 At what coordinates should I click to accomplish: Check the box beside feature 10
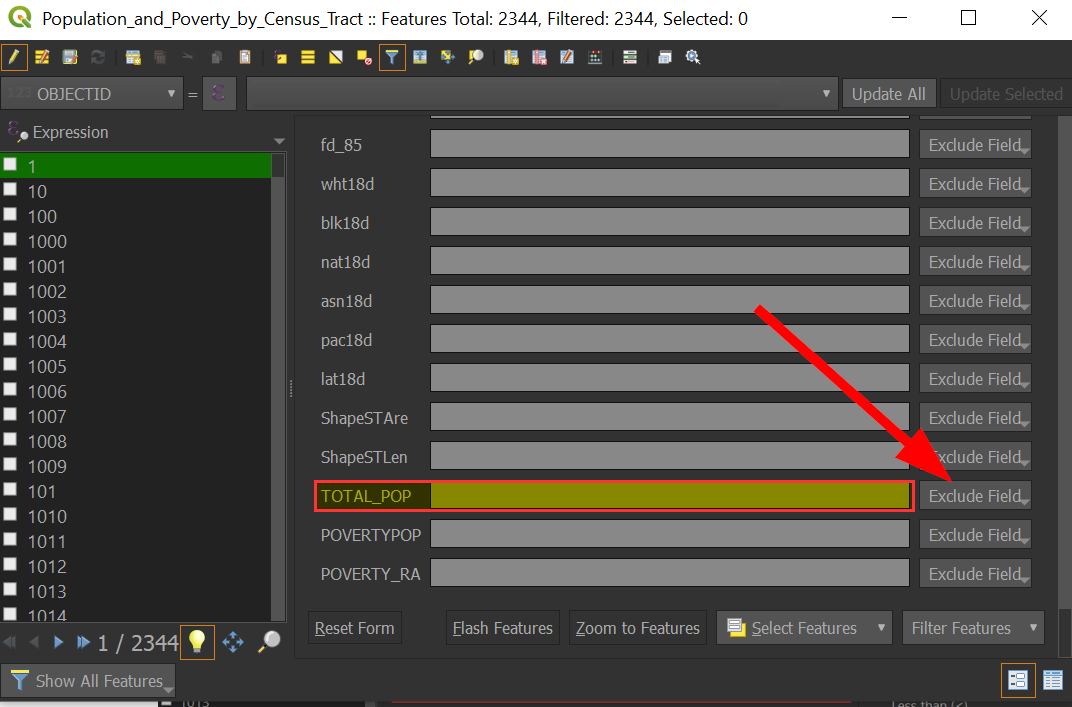10,189
